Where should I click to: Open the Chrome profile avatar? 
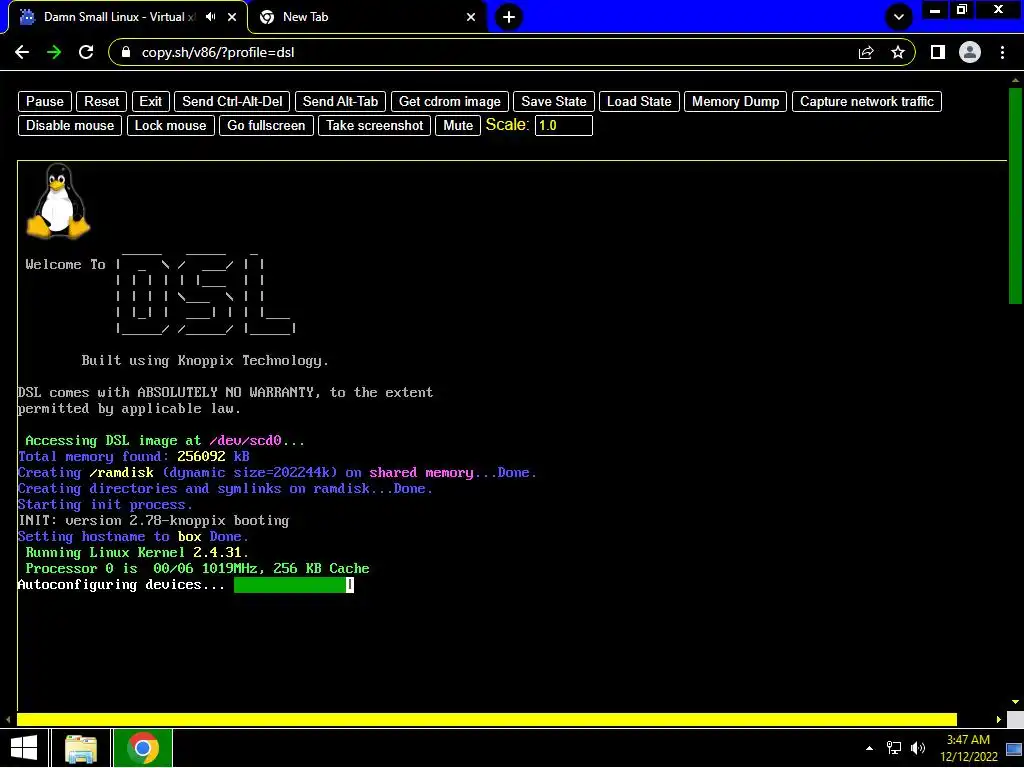970,52
